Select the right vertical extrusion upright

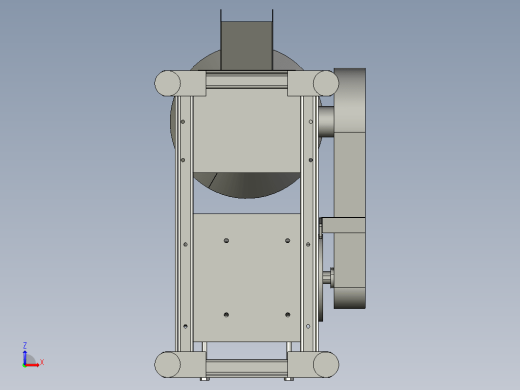tap(309, 224)
